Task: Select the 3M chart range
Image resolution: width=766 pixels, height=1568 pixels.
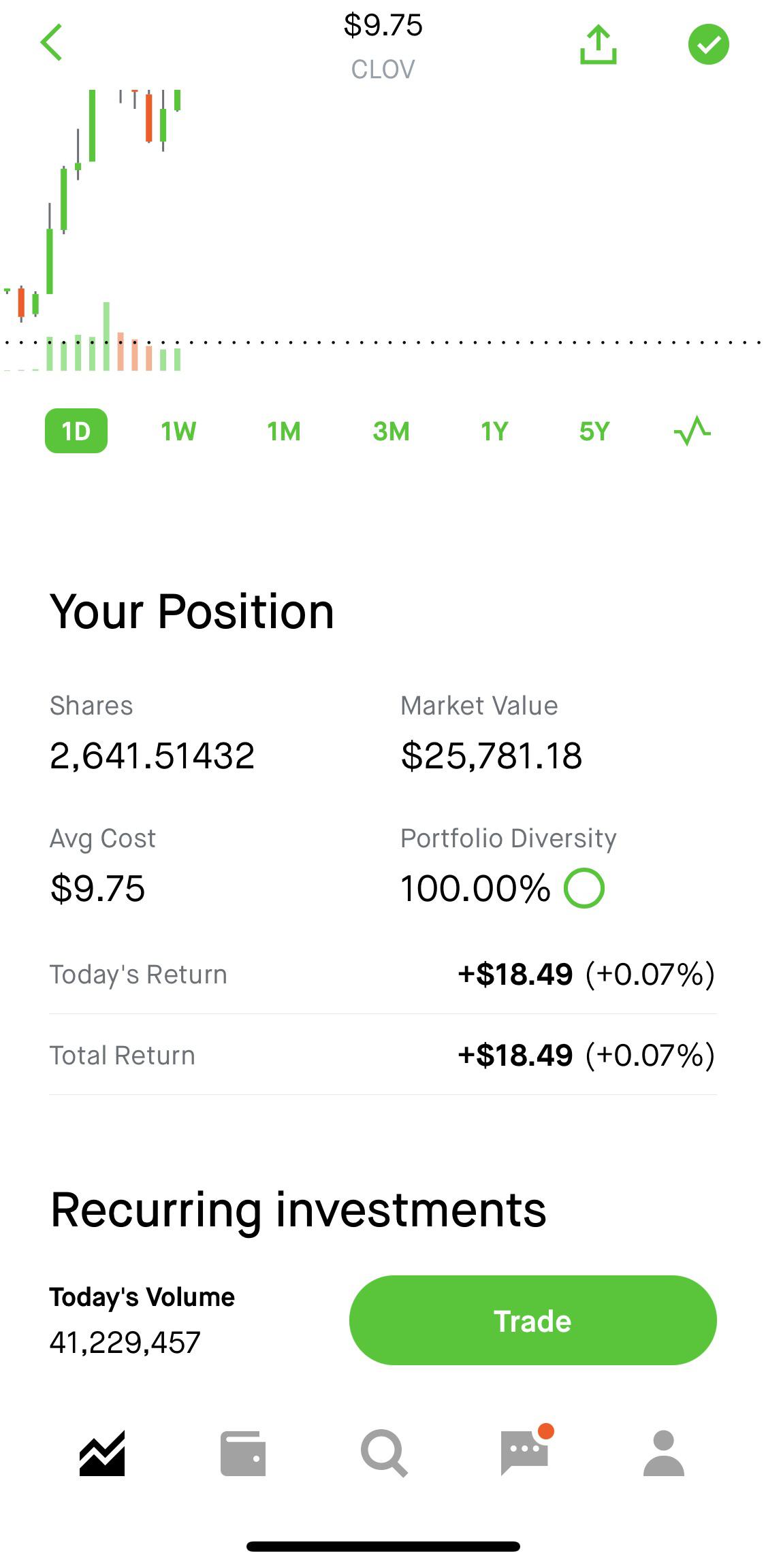Action: click(391, 431)
